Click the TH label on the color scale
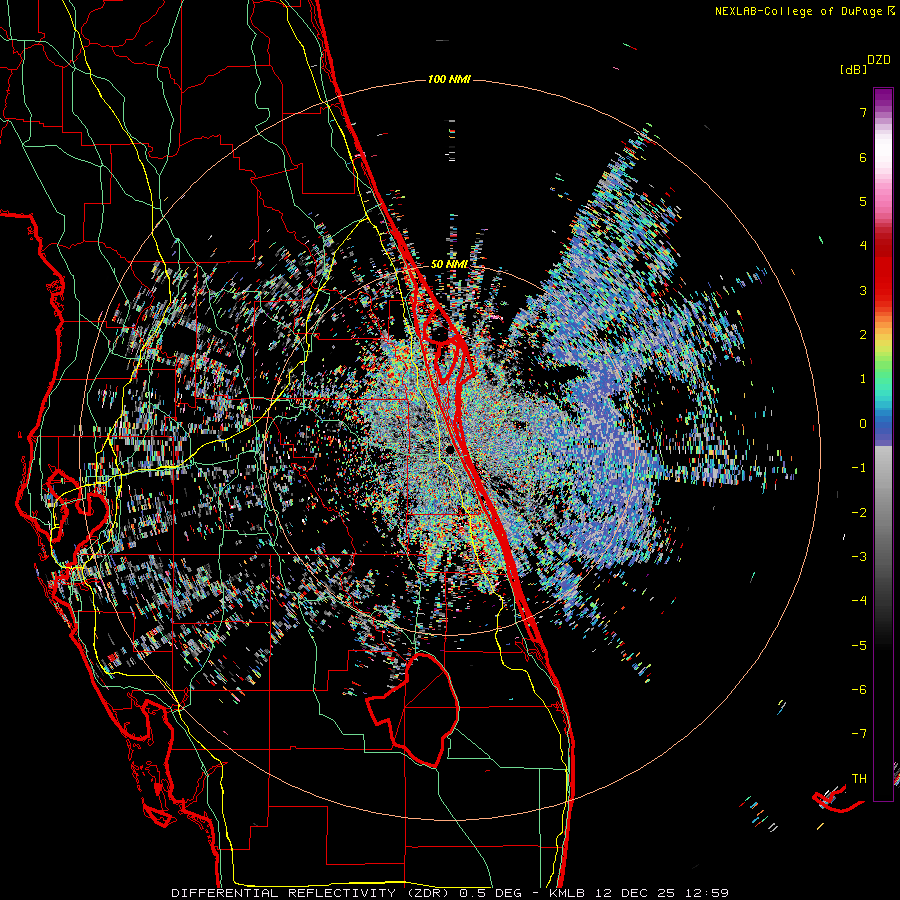900x900 pixels. click(859, 778)
